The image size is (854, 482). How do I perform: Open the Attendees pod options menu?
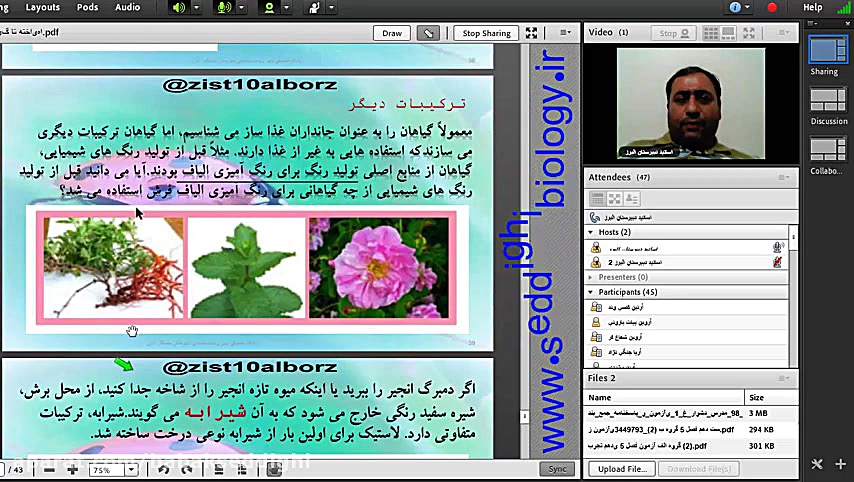pyautogui.click(x=784, y=178)
